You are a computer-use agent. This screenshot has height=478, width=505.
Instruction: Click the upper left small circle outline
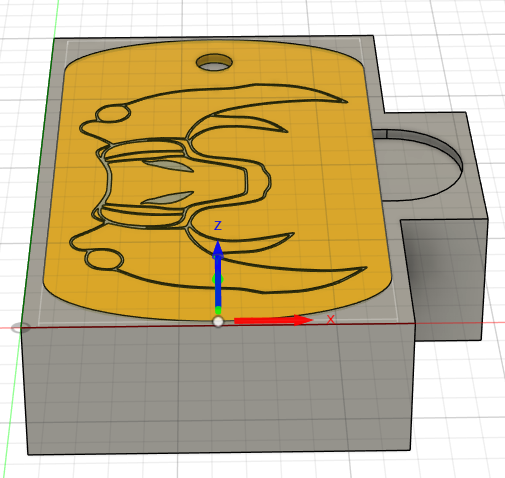coord(113,114)
